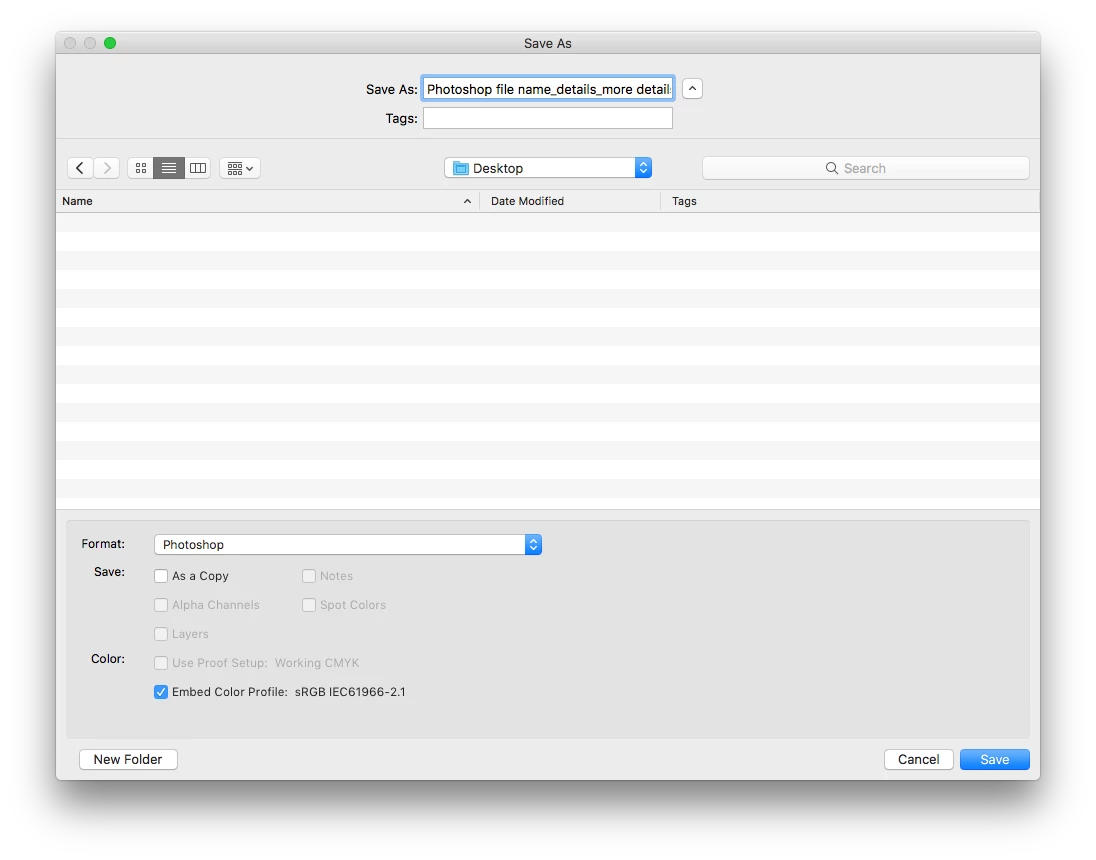This screenshot has width=1096, height=860.
Task: Sort by Date Modified column header
Action: [570, 201]
